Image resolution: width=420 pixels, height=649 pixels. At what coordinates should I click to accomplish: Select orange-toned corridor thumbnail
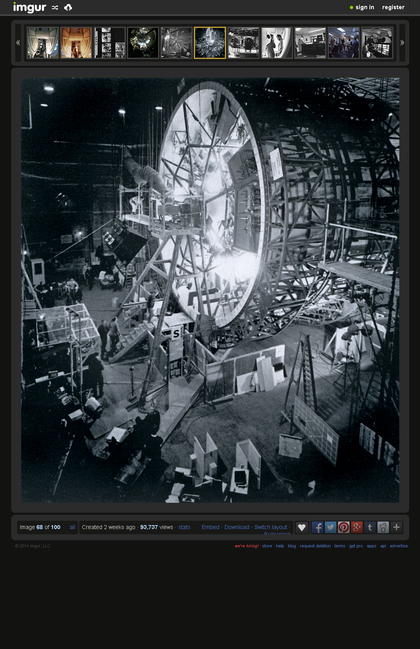76,43
